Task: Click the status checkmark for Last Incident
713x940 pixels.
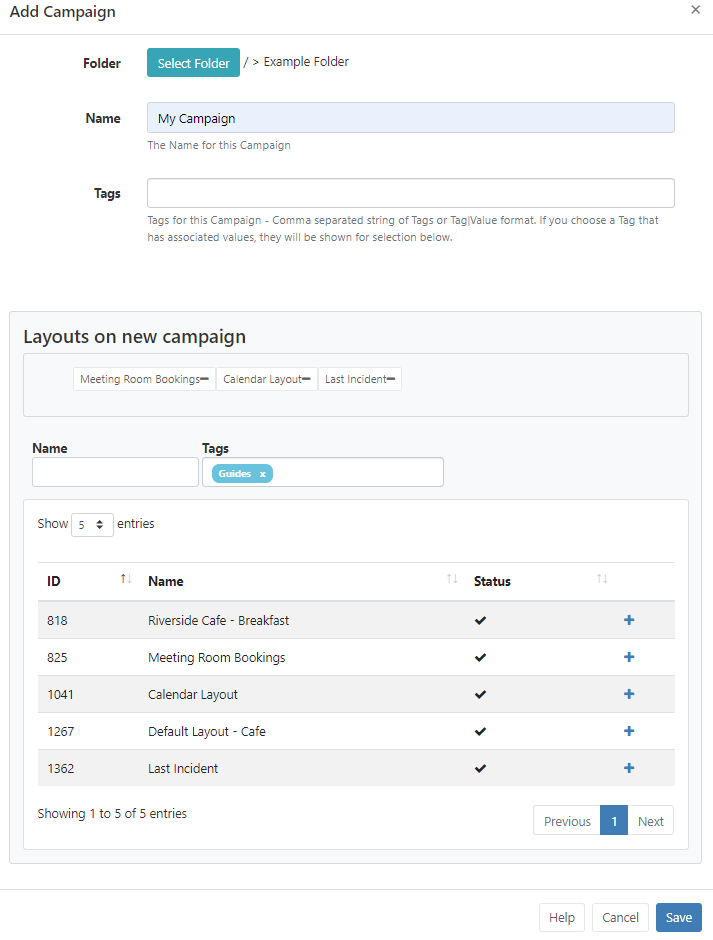Action: (480, 768)
